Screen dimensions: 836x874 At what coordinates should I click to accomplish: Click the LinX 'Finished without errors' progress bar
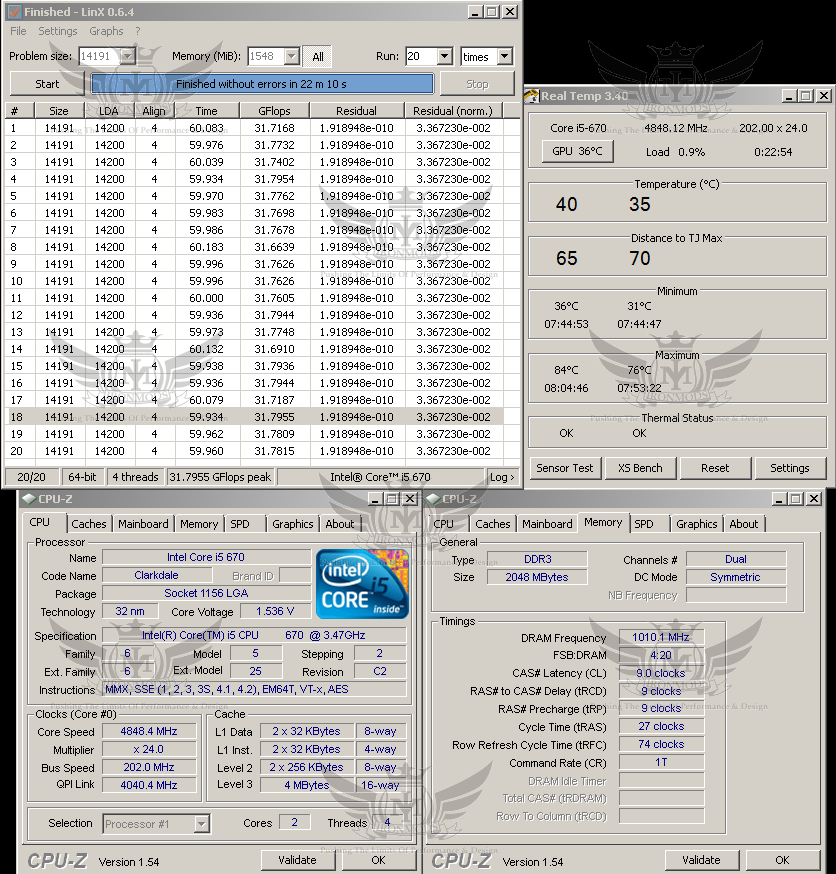coord(262,84)
